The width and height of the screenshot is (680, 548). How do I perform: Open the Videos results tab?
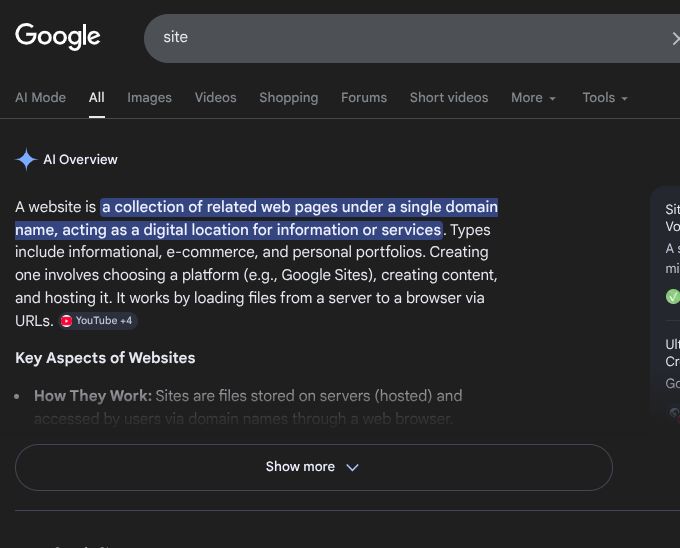tap(215, 98)
